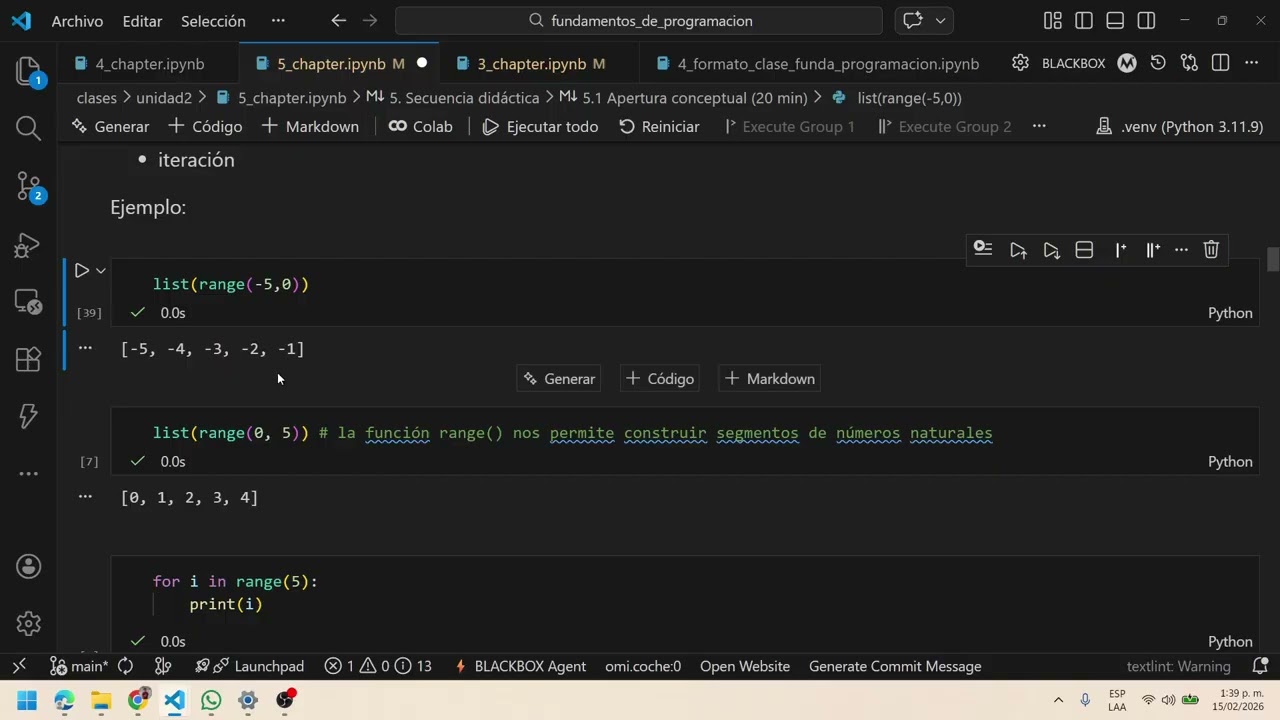Viewport: 1280px width, 720px height.
Task: Click the main* branch in status bar
Action: point(79,666)
